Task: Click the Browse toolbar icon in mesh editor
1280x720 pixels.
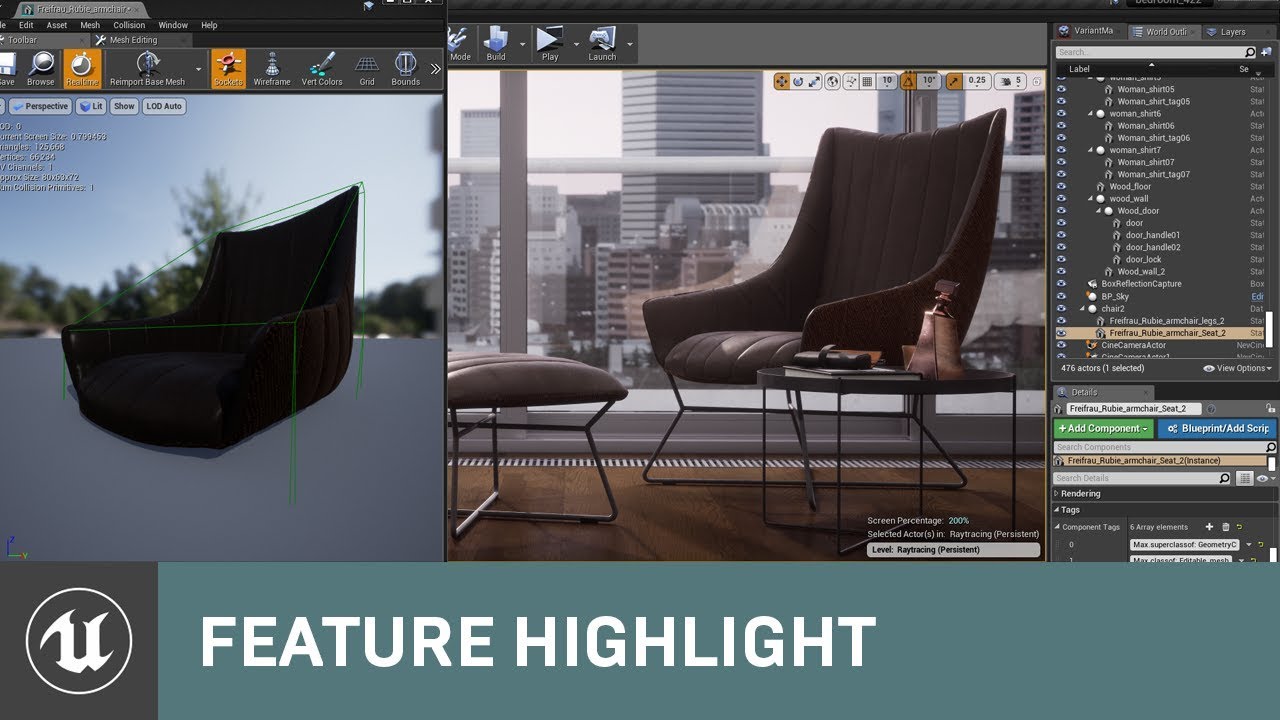Action: point(41,69)
